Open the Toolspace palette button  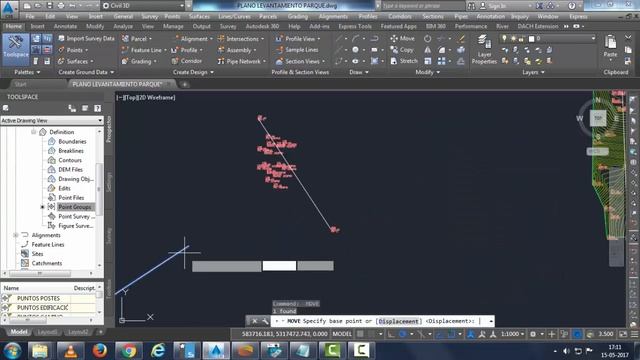click(x=16, y=49)
